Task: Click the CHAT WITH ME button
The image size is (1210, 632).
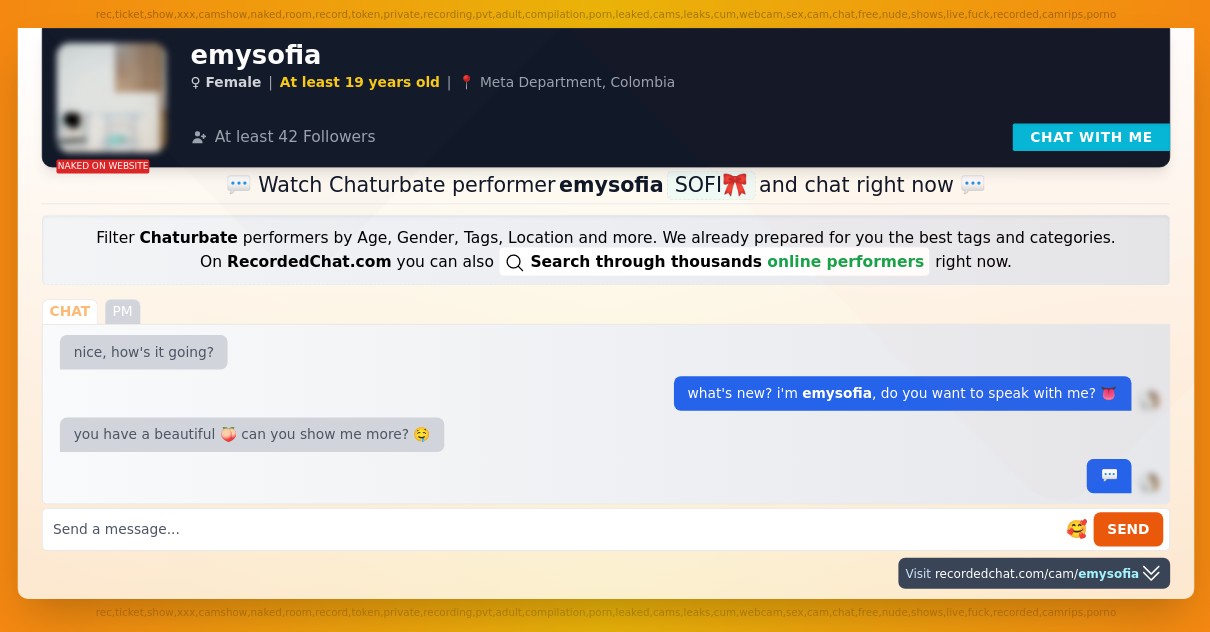Action: pyautogui.click(x=1091, y=137)
